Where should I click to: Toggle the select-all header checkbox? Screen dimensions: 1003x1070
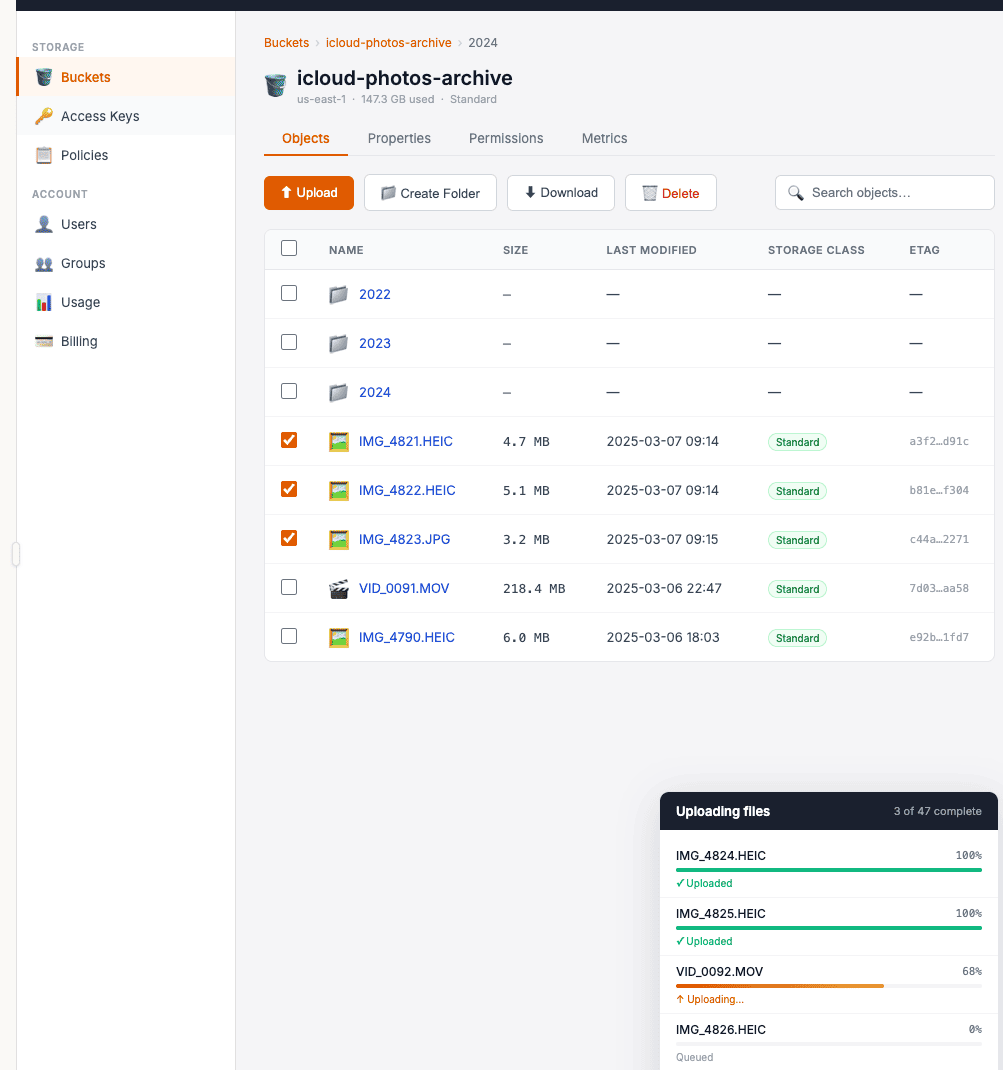[x=289, y=248]
